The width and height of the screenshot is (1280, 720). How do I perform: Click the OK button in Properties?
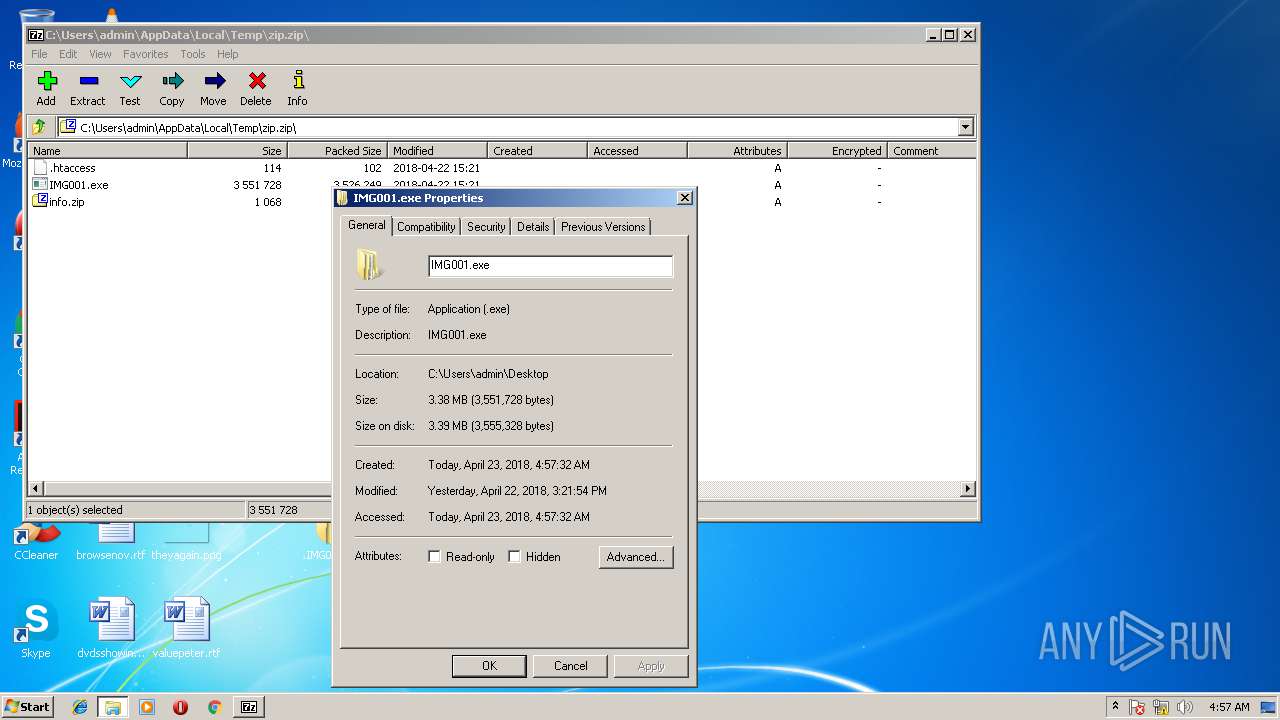tap(489, 666)
